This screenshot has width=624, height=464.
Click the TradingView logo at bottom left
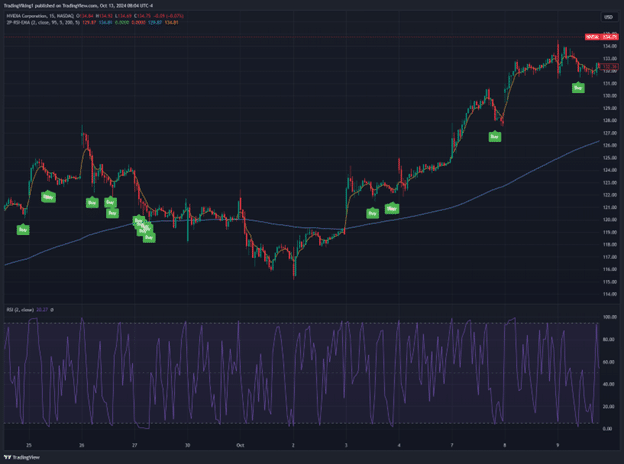pyautogui.click(x=22, y=457)
